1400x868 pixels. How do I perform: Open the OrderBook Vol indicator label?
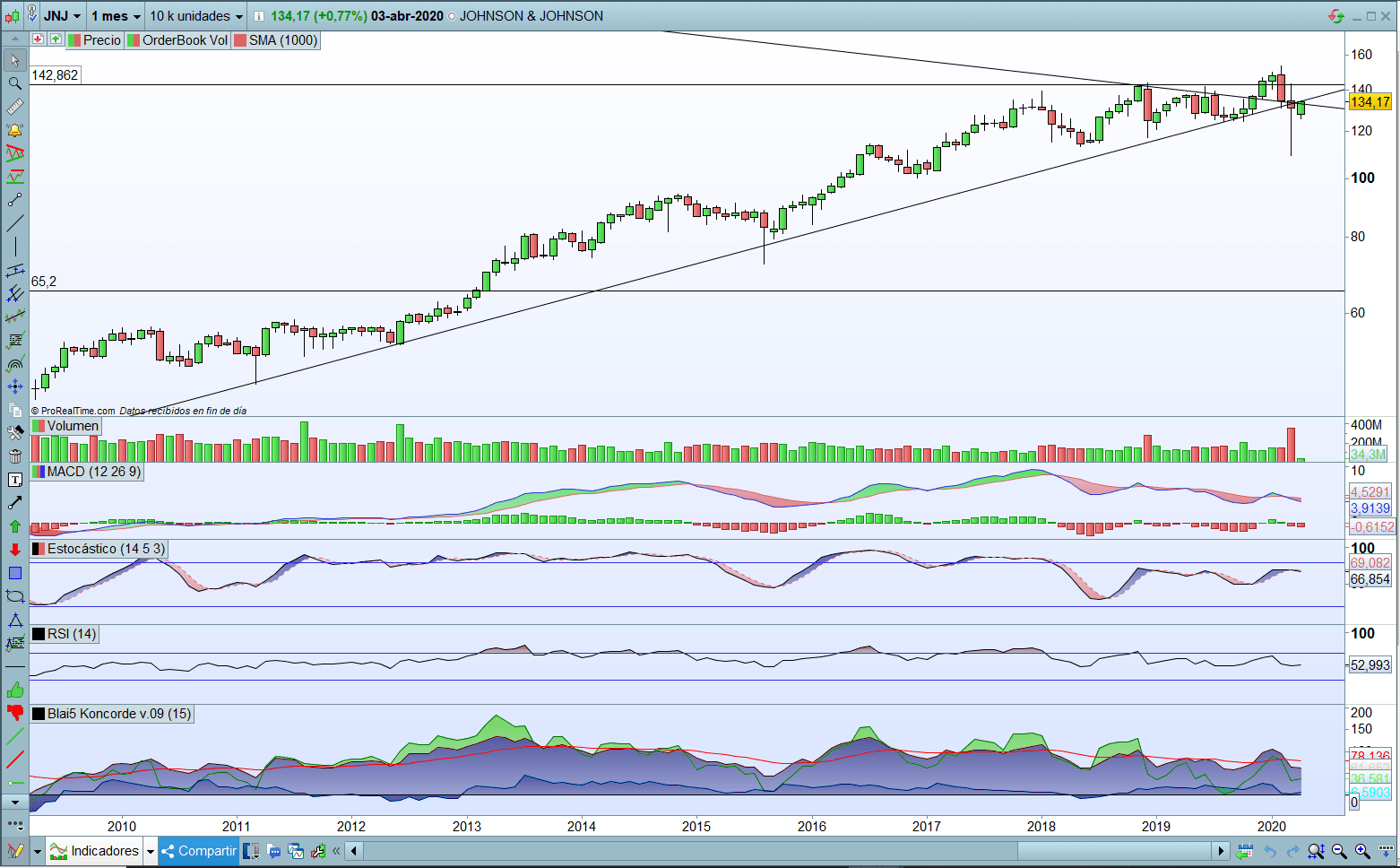pos(177,40)
